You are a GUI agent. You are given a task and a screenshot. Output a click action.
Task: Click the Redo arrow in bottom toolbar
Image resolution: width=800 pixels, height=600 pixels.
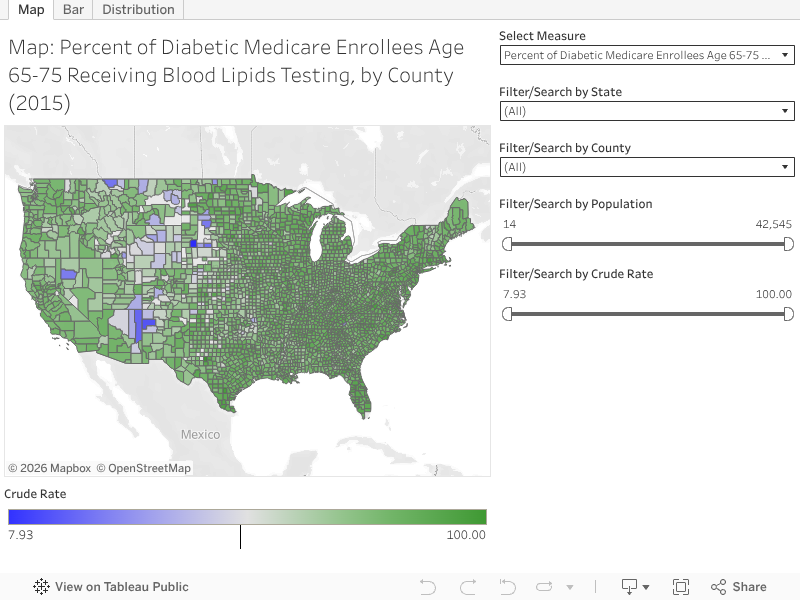tap(466, 587)
